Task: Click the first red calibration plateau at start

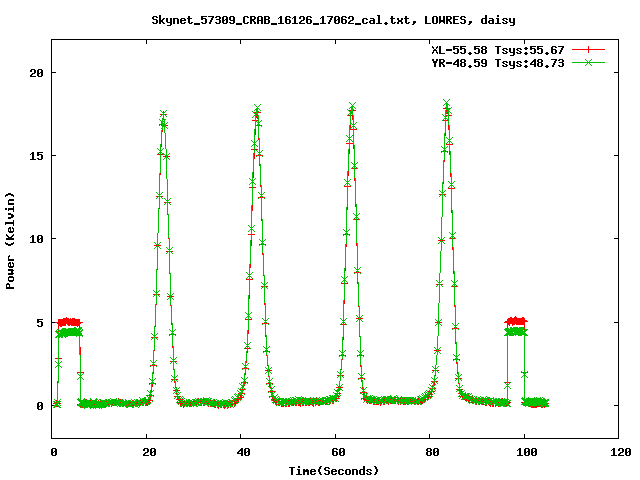Action: point(69,322)
